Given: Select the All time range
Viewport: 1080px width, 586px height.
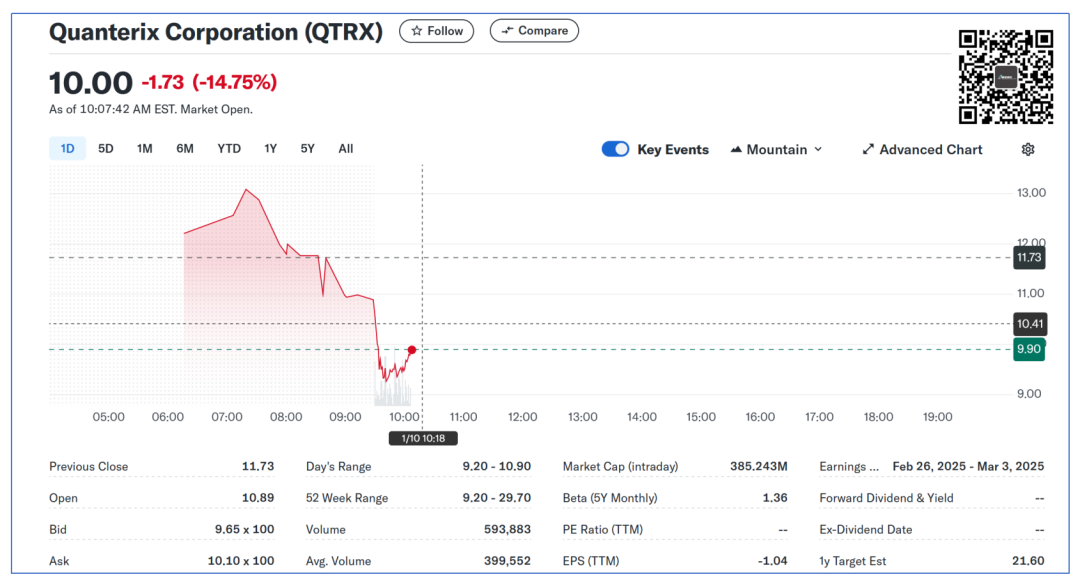Looking at the screenshot, I should click(x=345, y=149).
